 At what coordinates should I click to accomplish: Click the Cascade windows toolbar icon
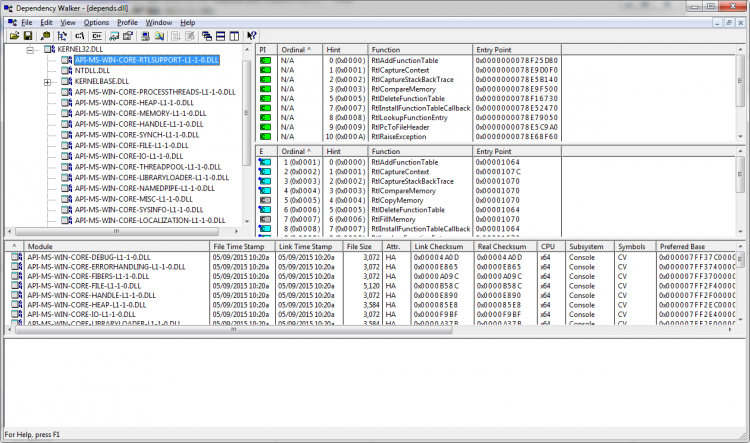207,36
